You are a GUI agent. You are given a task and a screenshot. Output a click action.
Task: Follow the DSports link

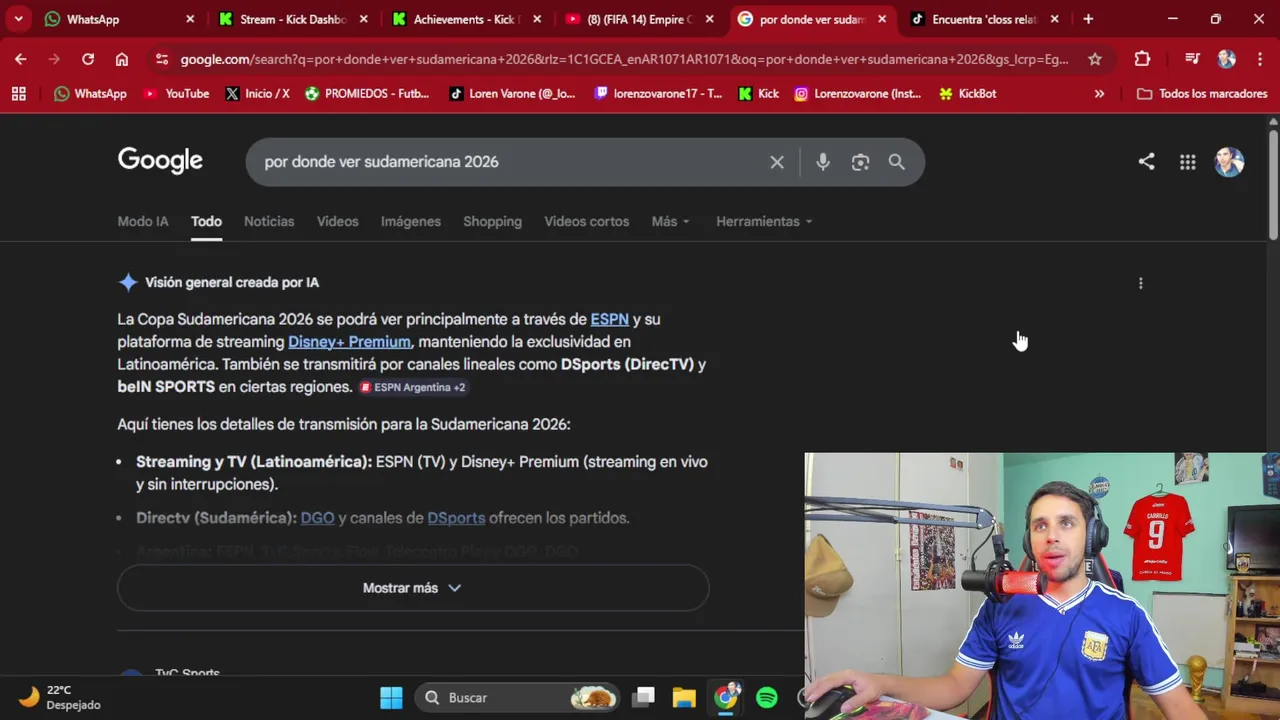tap(456, 518)
